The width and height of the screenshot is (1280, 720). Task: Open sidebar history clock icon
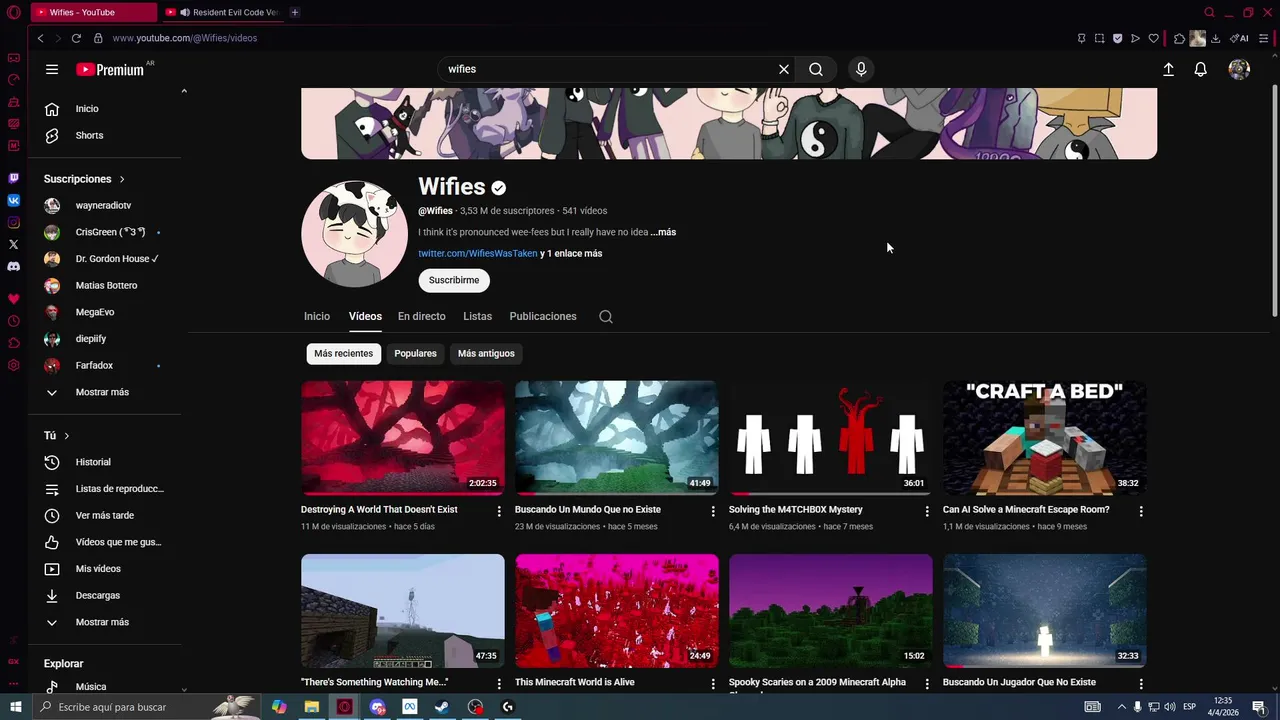(14, 321)
